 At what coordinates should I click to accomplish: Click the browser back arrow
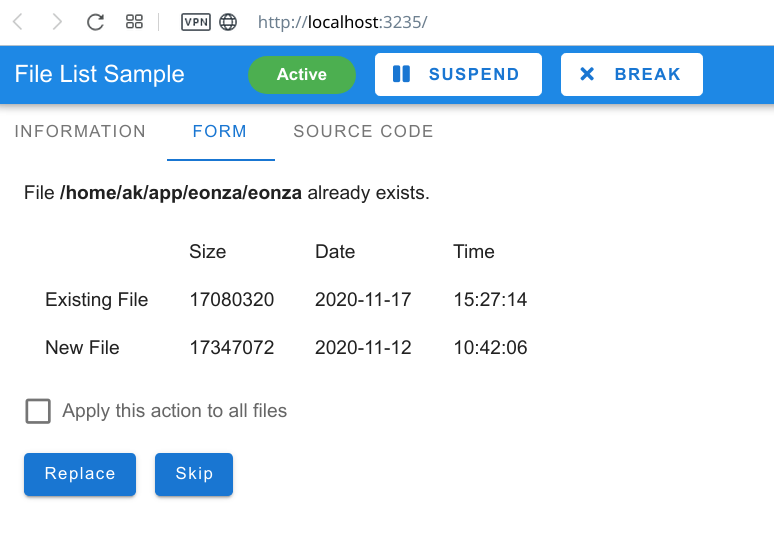18,22
